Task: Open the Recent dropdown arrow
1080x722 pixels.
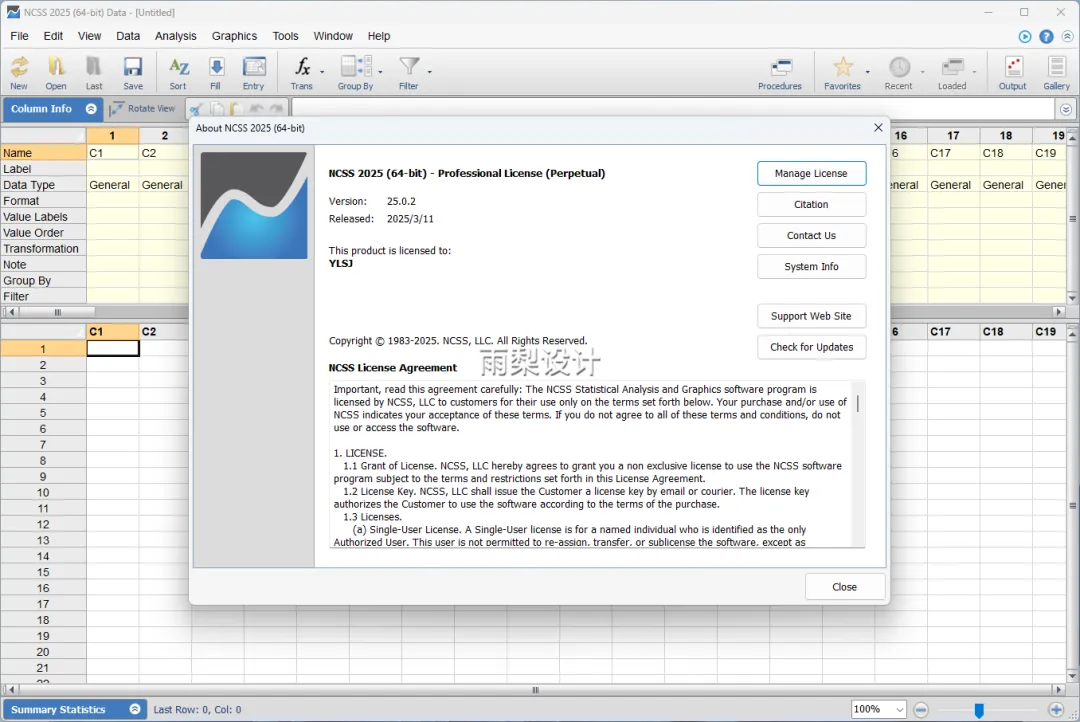Action: coord(922,72)
